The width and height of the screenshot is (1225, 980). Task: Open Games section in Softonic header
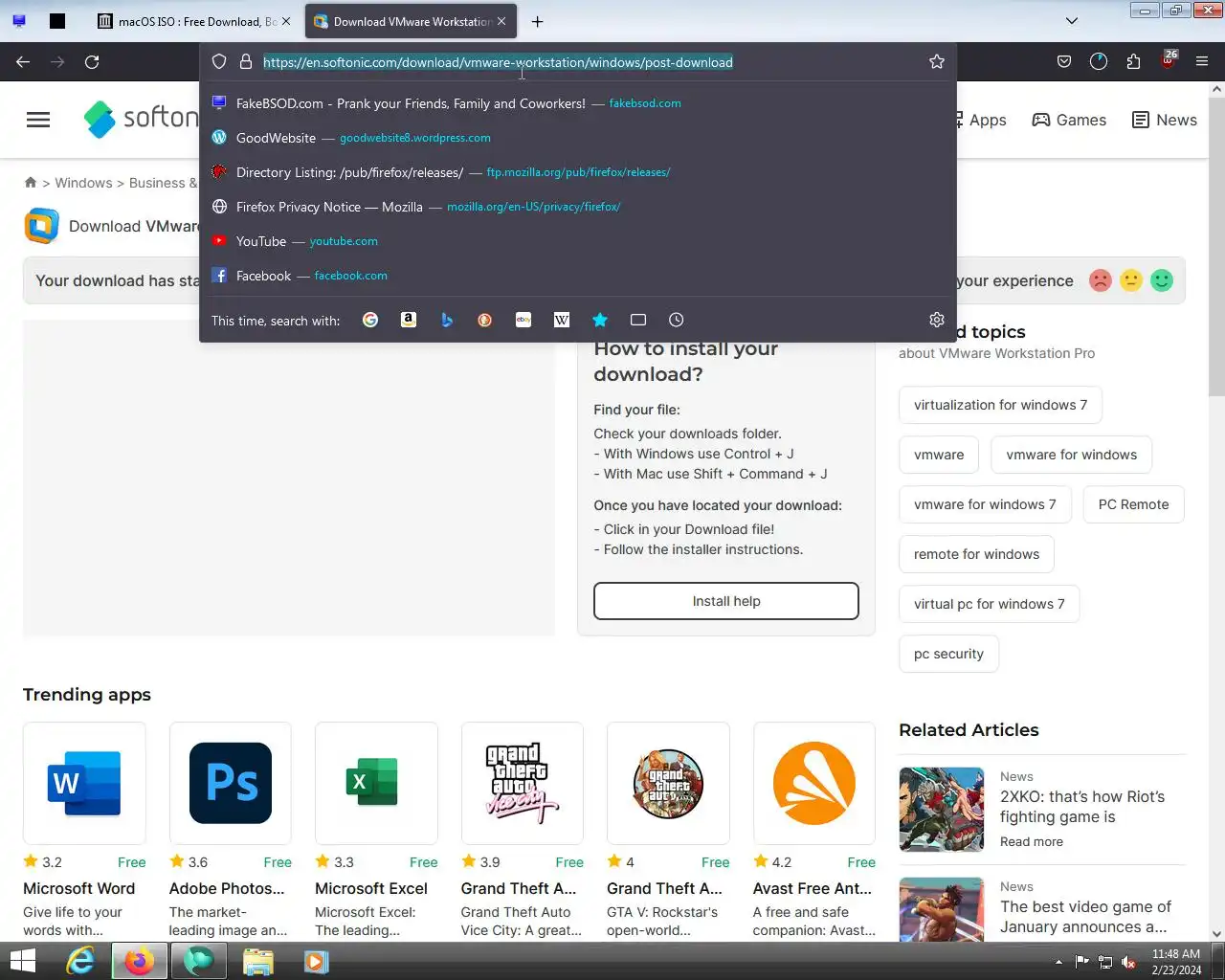pos(1069,120)
